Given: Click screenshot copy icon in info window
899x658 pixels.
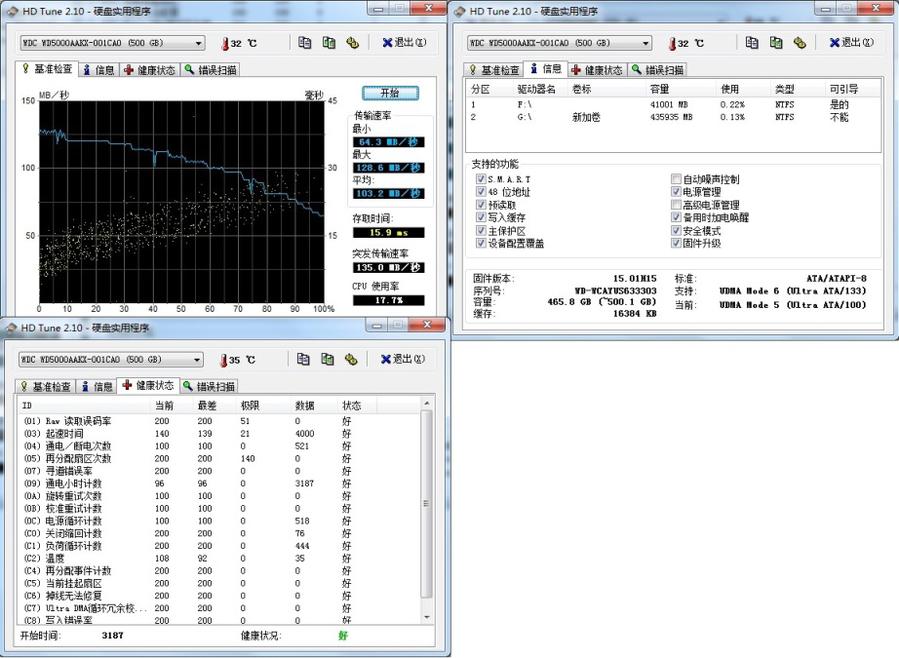Looking at the screenshot, I should [776, 42].
